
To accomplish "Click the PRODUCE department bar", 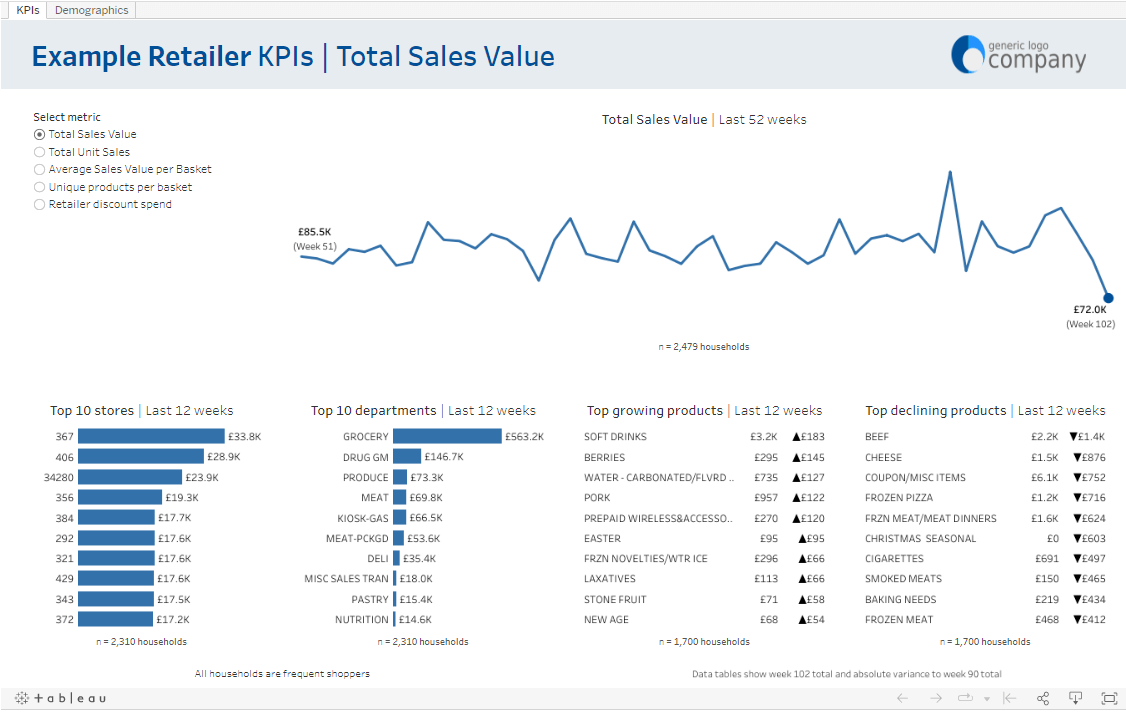I will (x=400, y=477).
